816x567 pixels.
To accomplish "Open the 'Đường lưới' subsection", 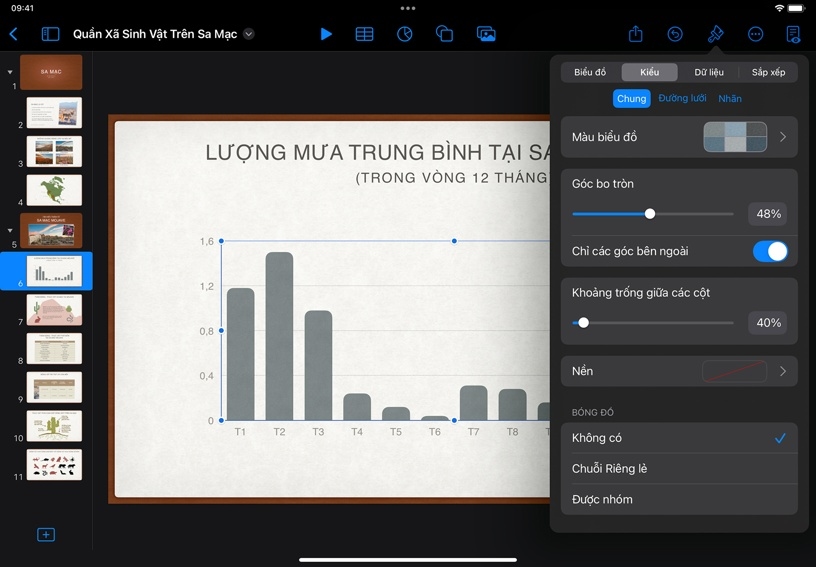I will click(x=682, y=99).
